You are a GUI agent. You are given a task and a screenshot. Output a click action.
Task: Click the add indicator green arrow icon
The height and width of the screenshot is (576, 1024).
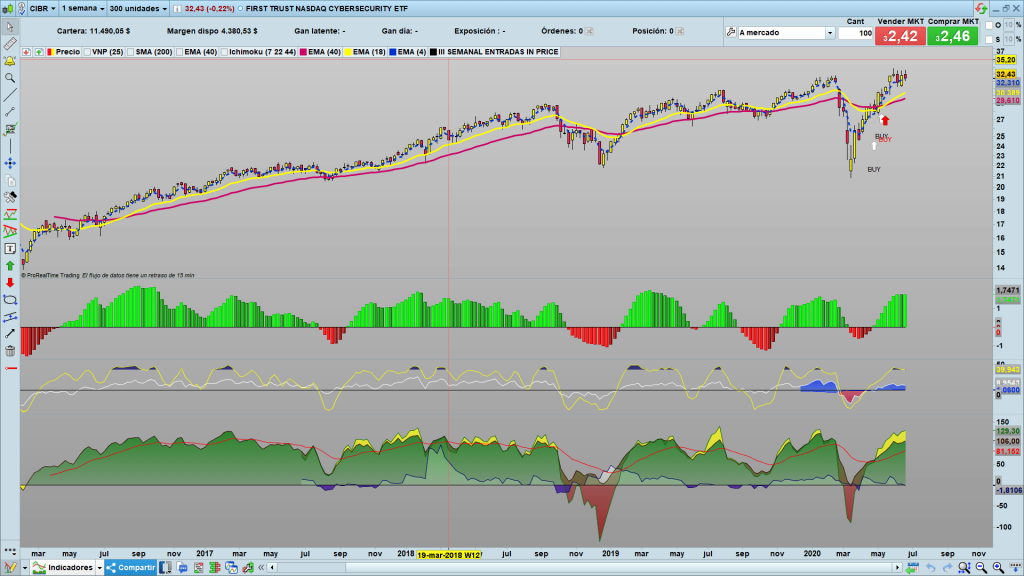(x=39, y=52)
